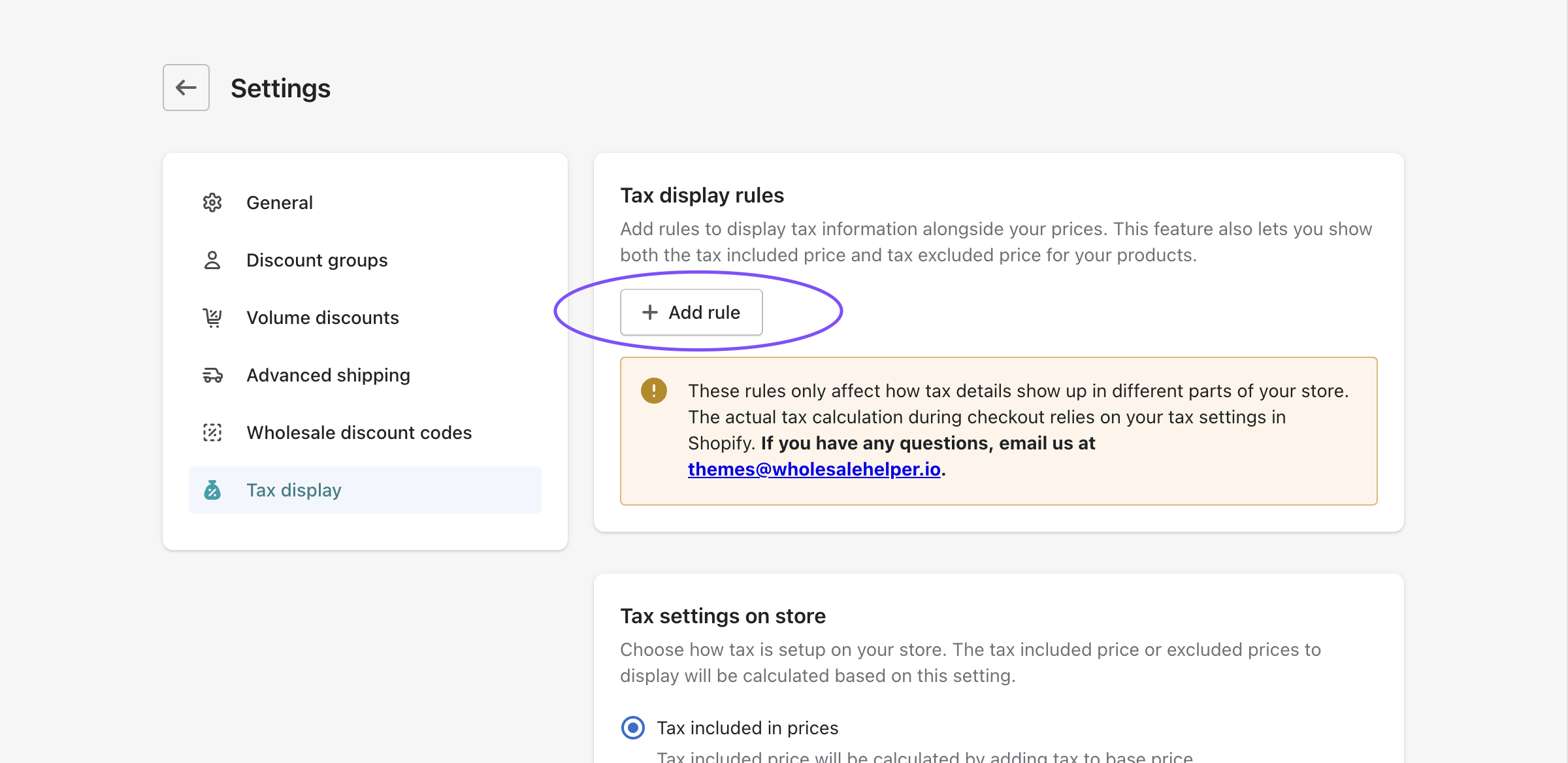The width and height of the screenshot is (1568, 763).
Task: Click the orange warning notice banner
Action: point(998,430)
